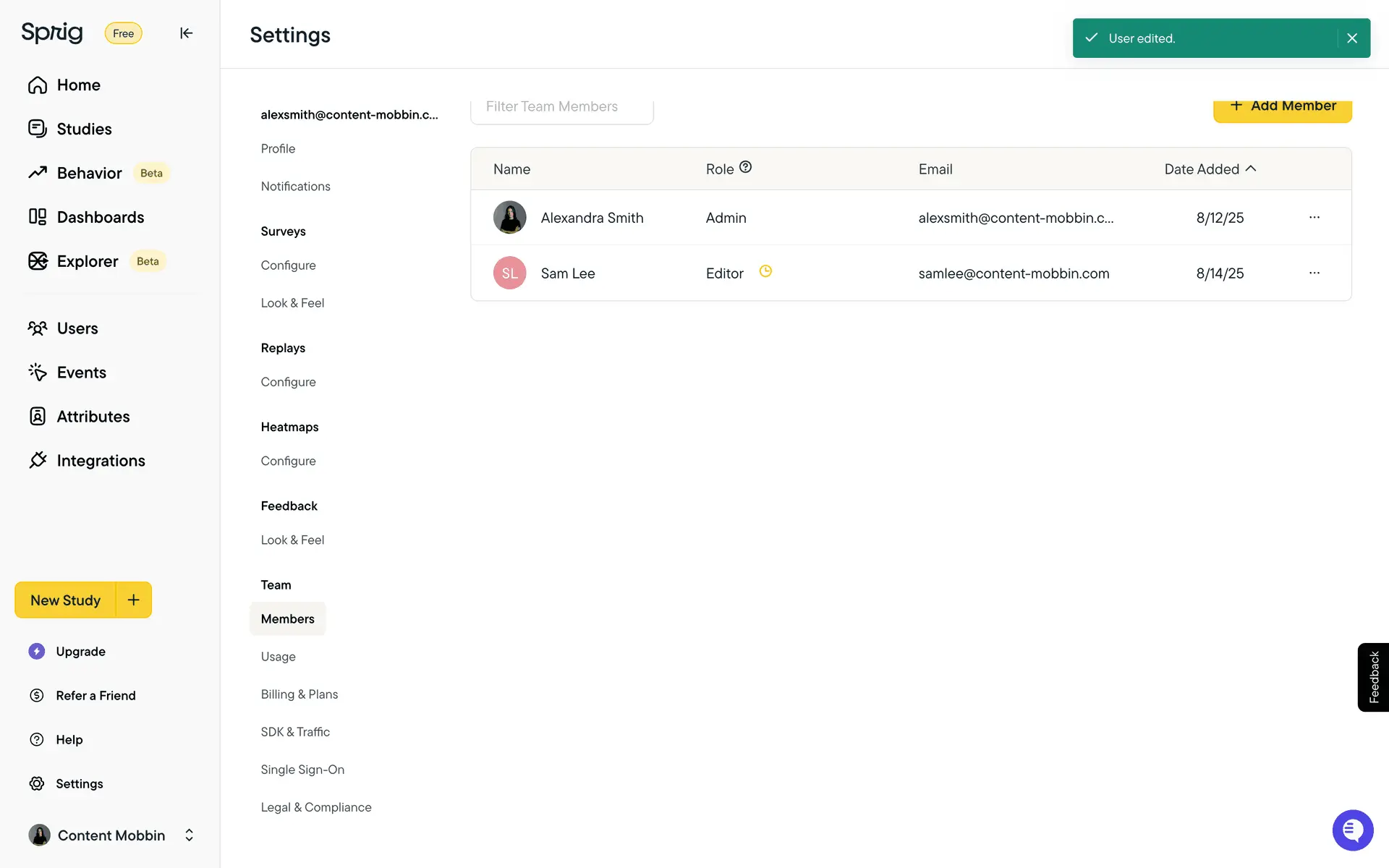Open Explorer from the sidebar icon

(38, 261)
